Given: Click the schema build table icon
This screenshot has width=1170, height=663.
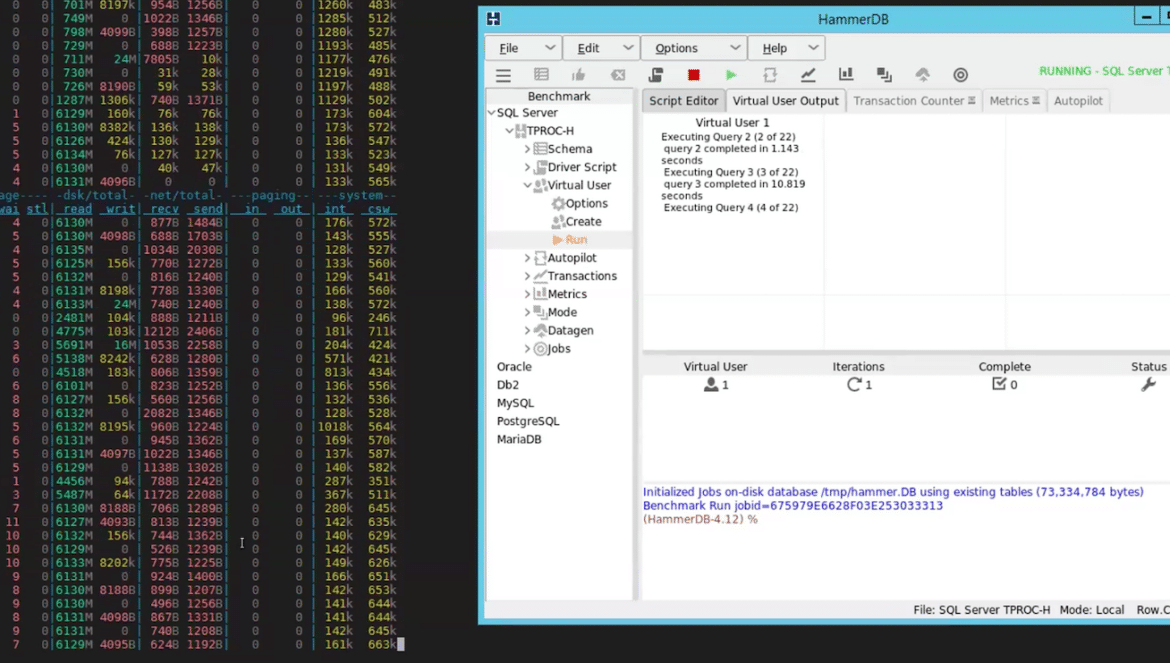Looking at the screenshot, I should point(542,75).
